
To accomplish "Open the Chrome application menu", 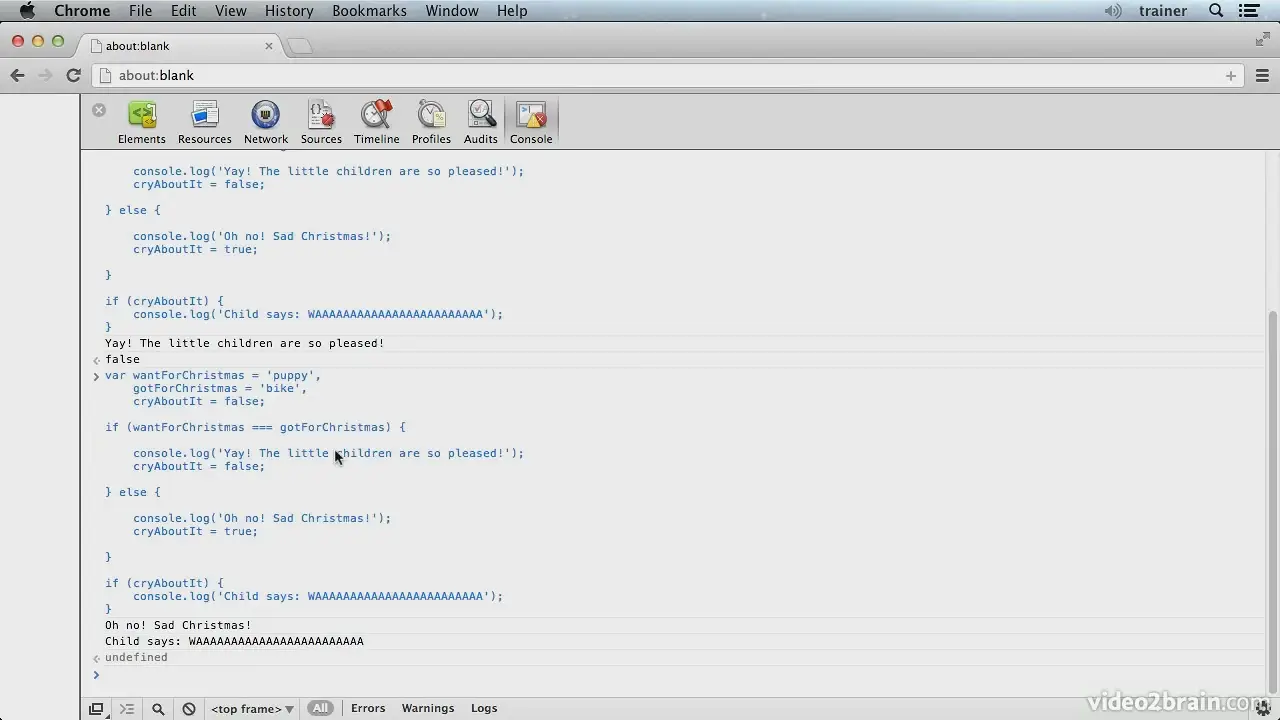I will point(82,11).
